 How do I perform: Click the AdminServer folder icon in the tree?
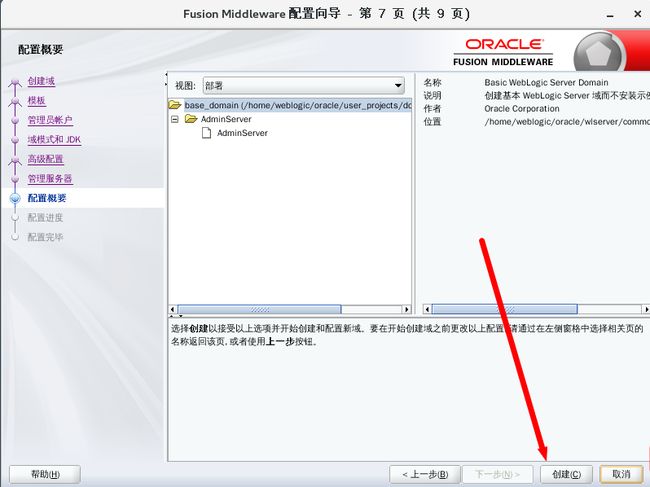191,119
